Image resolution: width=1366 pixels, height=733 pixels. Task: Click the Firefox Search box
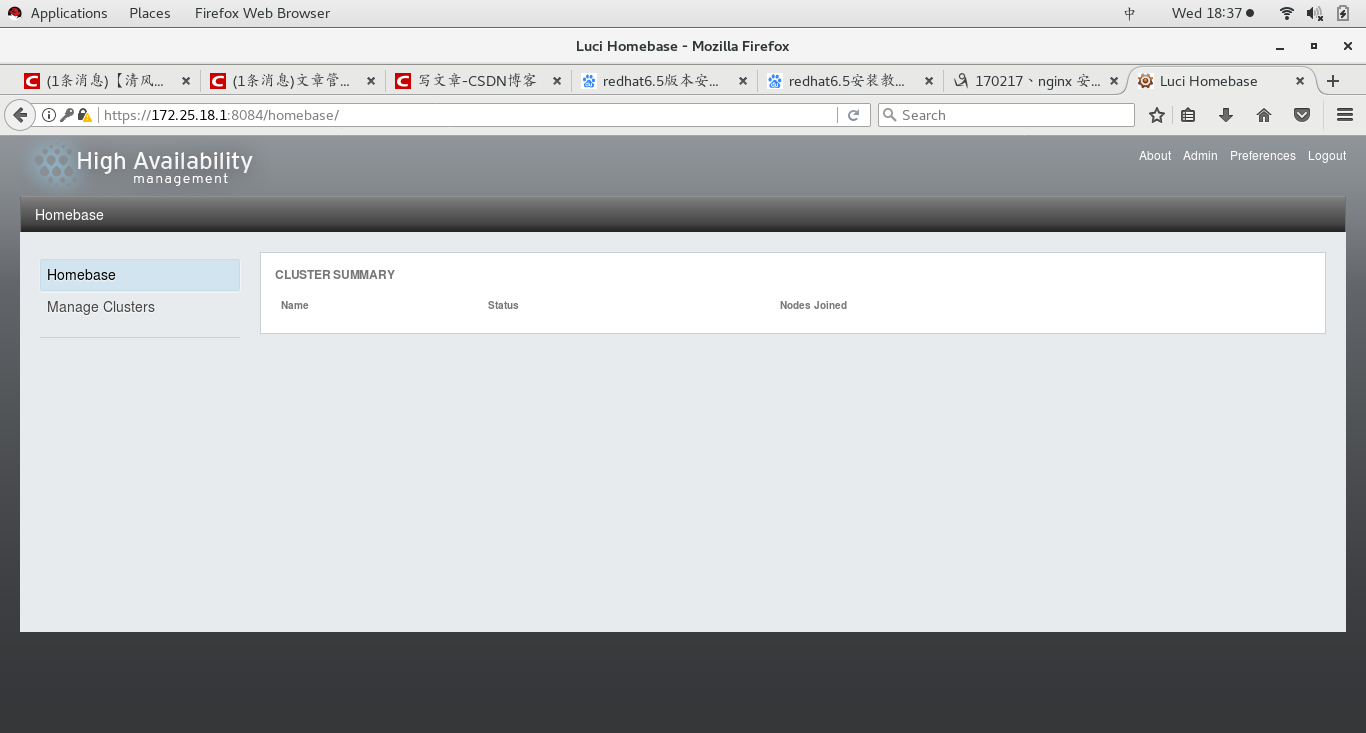[x=1006, y=115]
